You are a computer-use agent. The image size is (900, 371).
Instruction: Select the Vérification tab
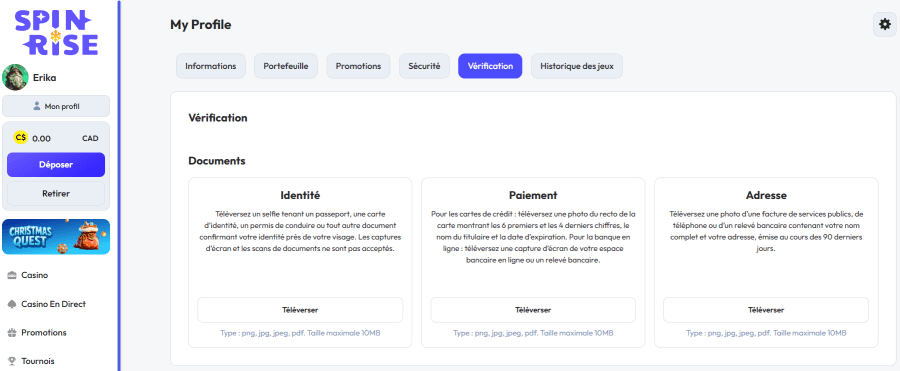coord(490,66)
